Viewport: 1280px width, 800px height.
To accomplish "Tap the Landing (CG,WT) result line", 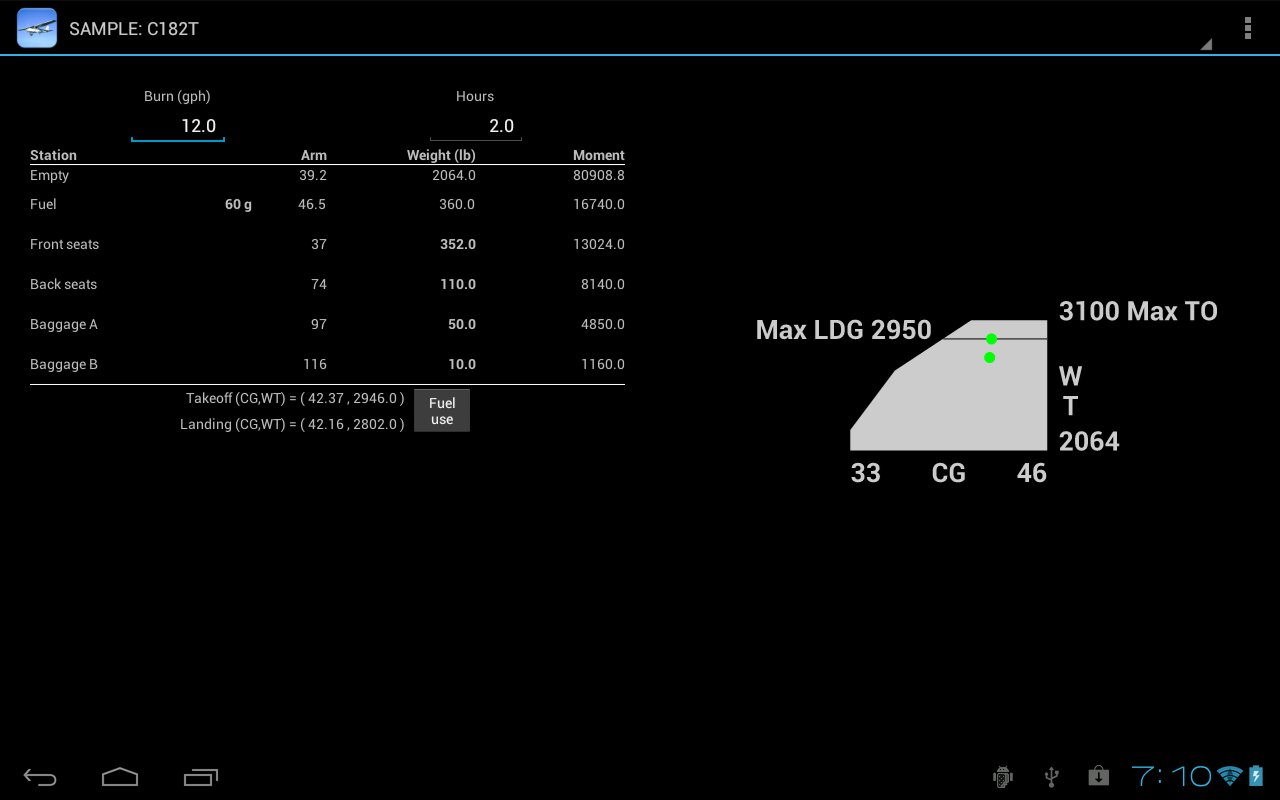I will [x=292, y=424].
